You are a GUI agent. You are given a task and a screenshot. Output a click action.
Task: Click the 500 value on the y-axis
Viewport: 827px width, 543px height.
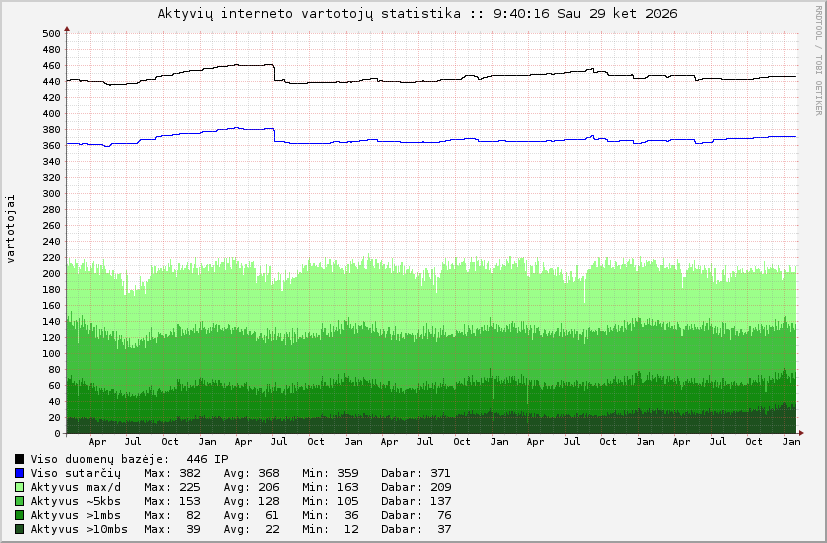(x=51, y=33)
